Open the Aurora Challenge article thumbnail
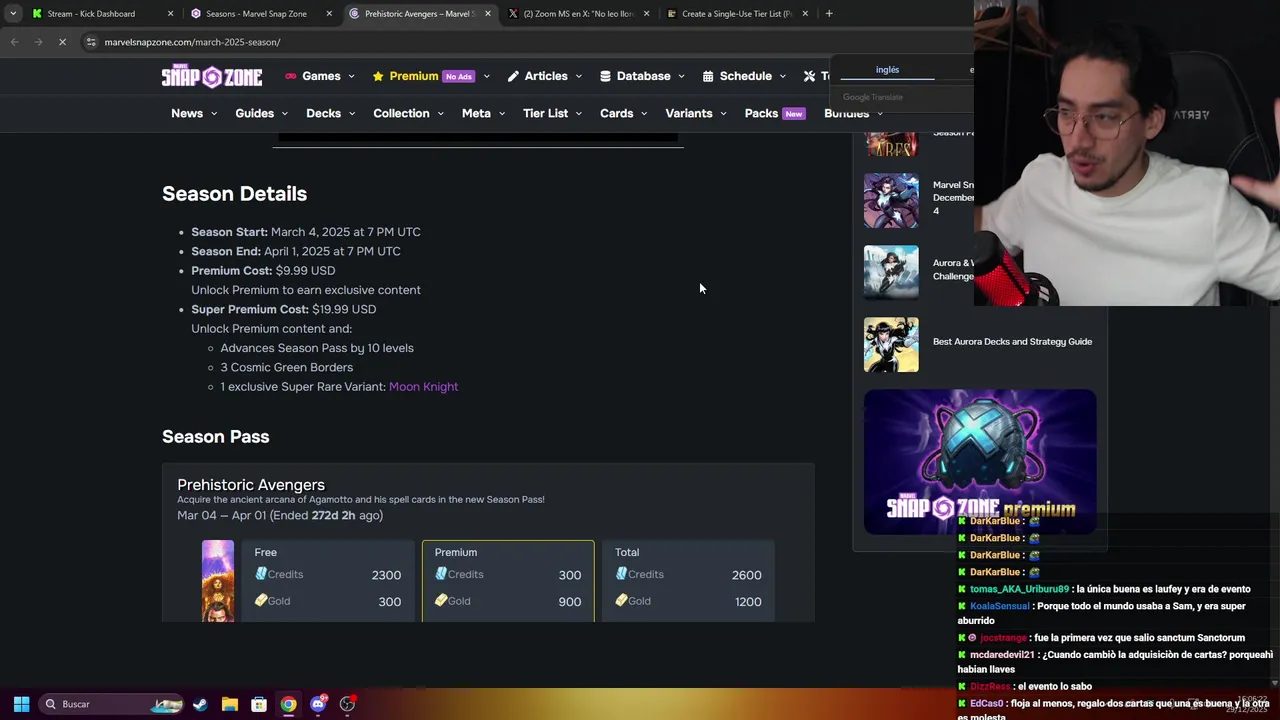The width and height of the screenshot is (1280, 720). [x=891, y=272]
